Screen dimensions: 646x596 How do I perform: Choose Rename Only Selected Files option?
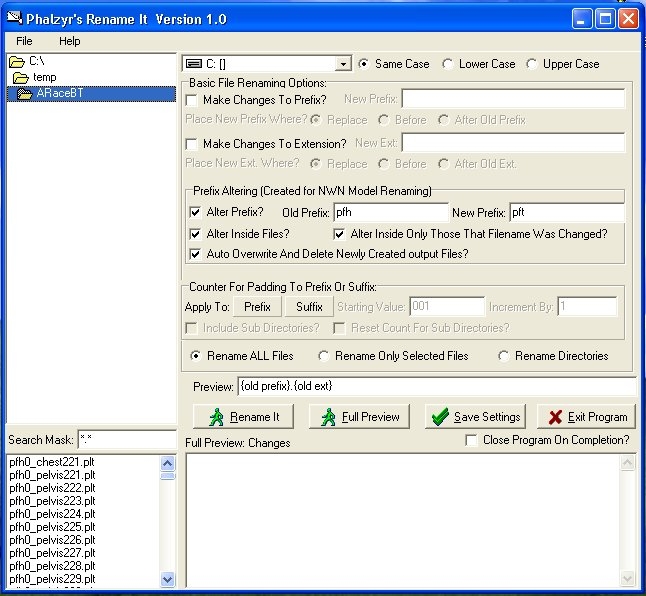324,356
